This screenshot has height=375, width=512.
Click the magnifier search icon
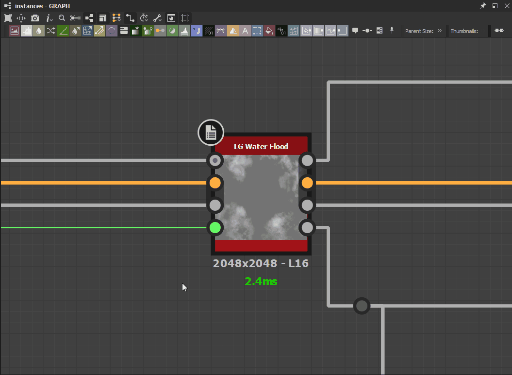click(x=62, y=18)
